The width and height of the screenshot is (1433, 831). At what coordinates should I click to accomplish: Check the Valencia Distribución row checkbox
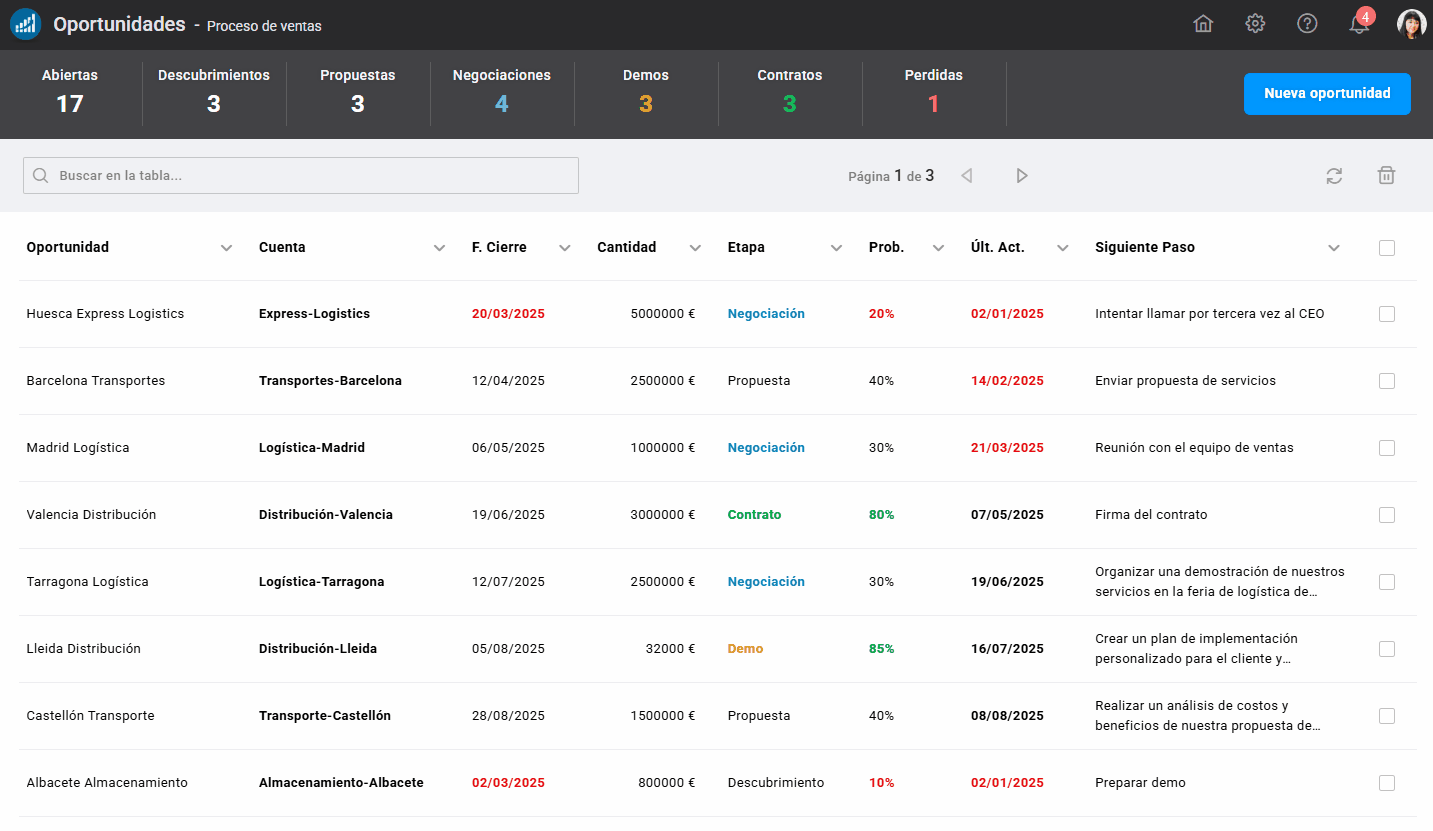[x=1387, y=515]
